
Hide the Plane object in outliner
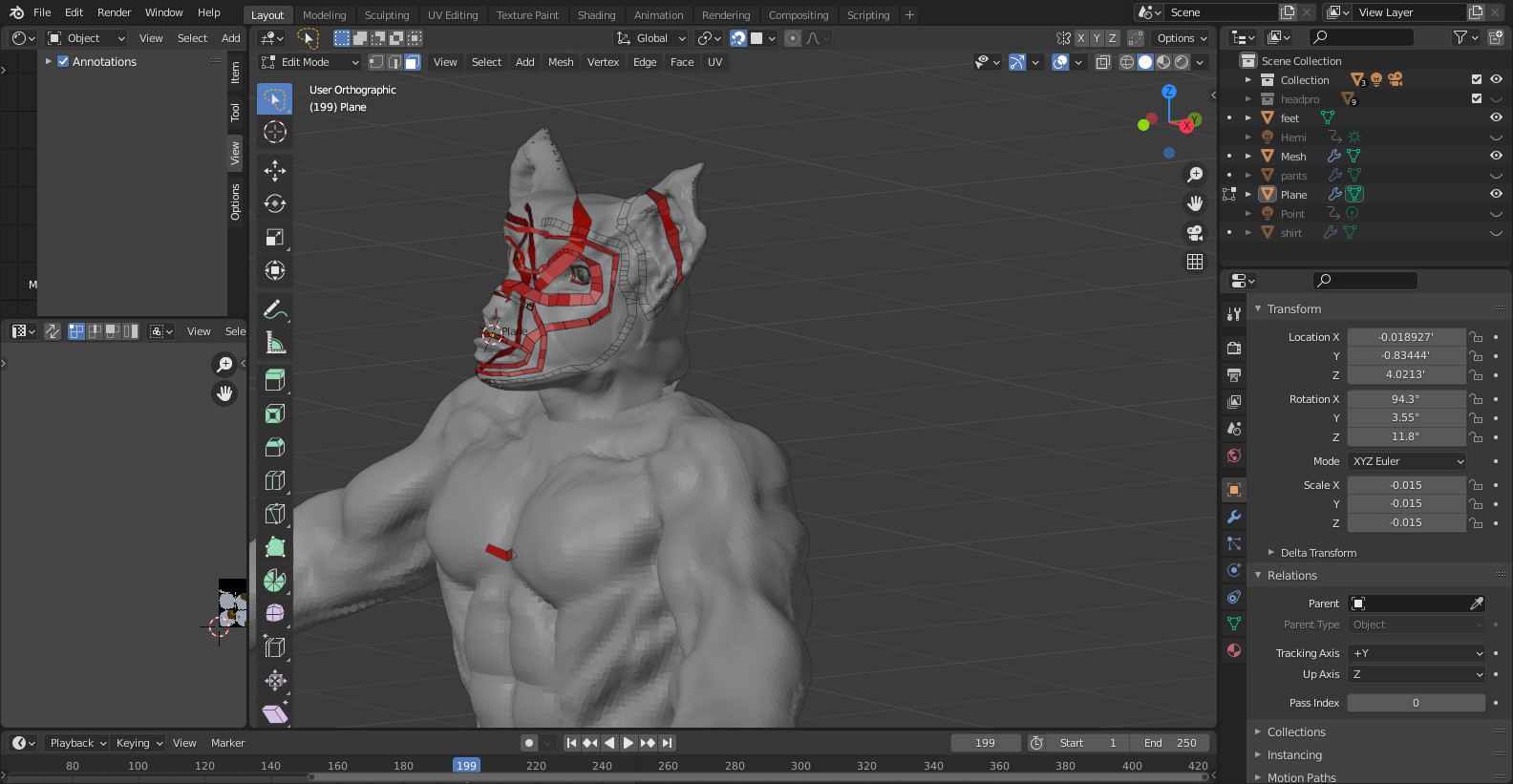pyautogui.click(x=1496, y=194)
